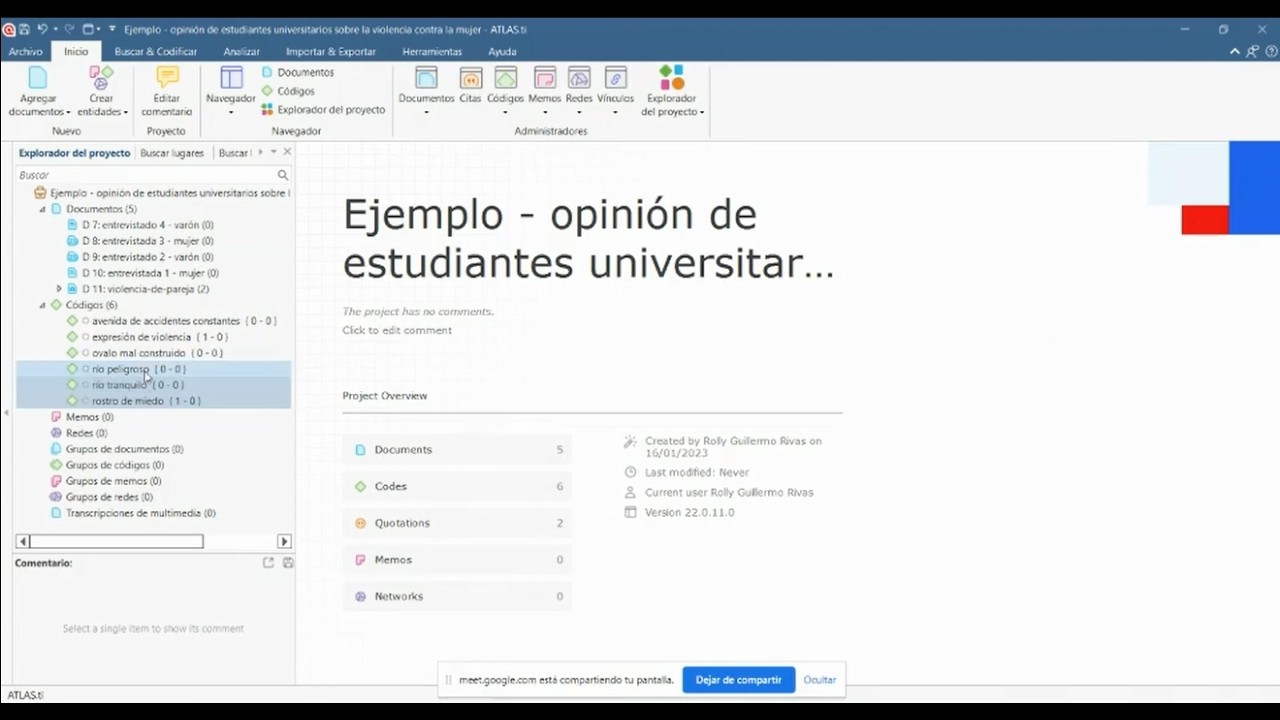The width and height of the screenshot is (1280, 720).
Task: Switch to the Analizar tab
Action: coord(242,52)
